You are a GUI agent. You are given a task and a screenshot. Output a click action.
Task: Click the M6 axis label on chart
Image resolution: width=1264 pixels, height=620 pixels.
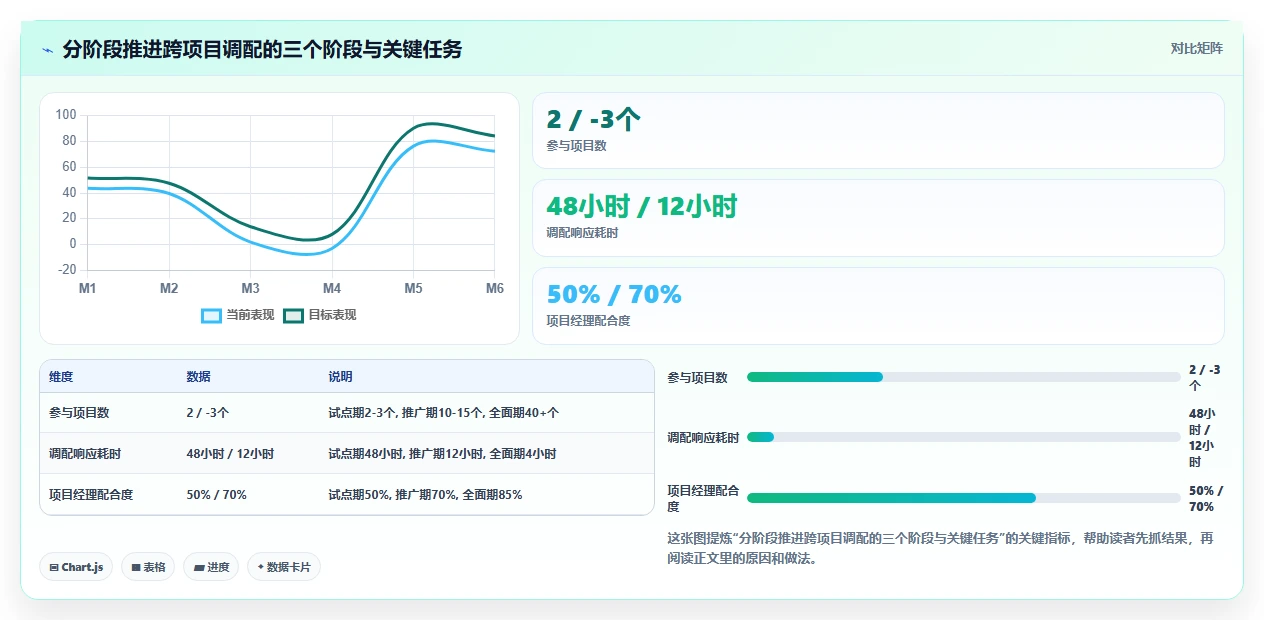(x=495, y=288)
